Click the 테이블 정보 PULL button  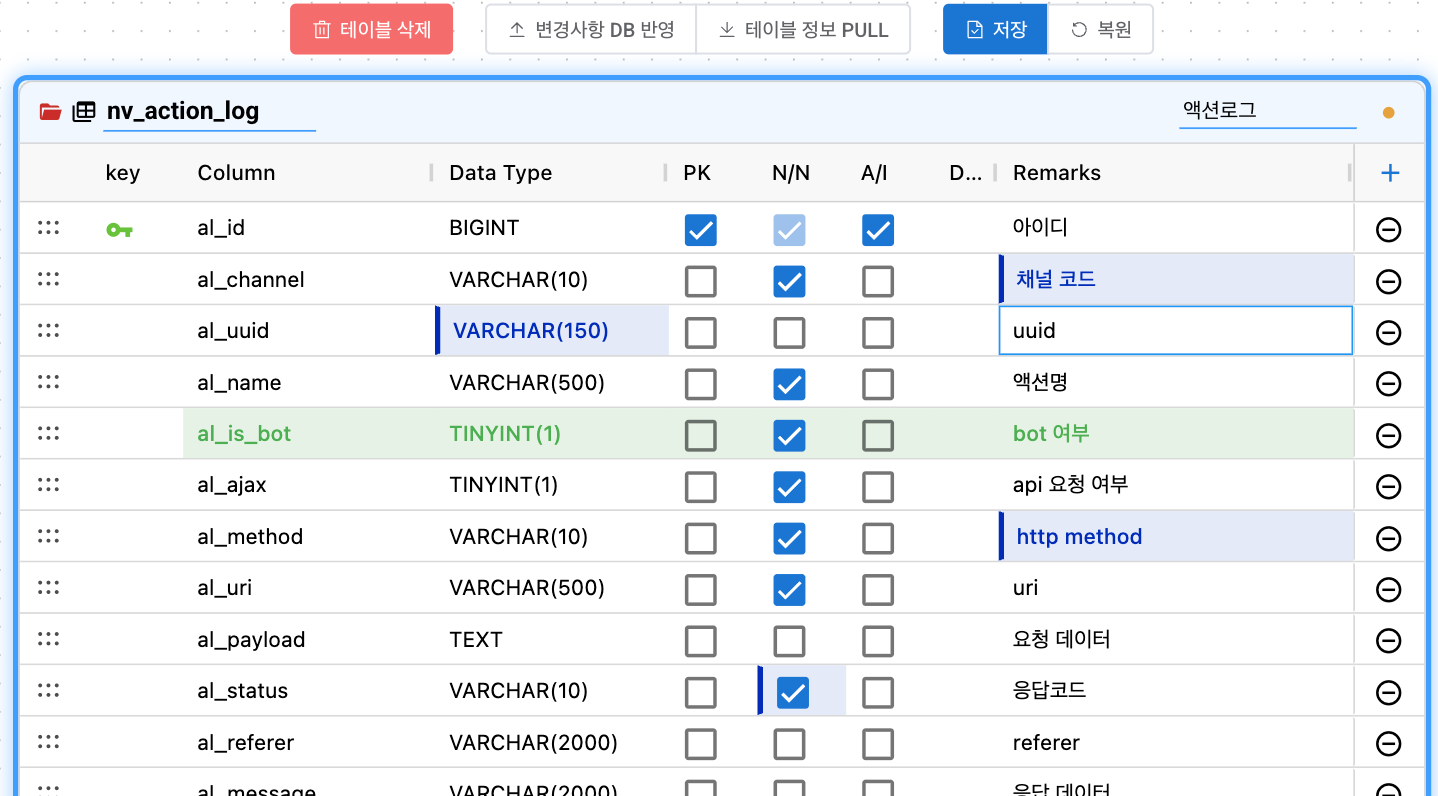coord(803,29)
